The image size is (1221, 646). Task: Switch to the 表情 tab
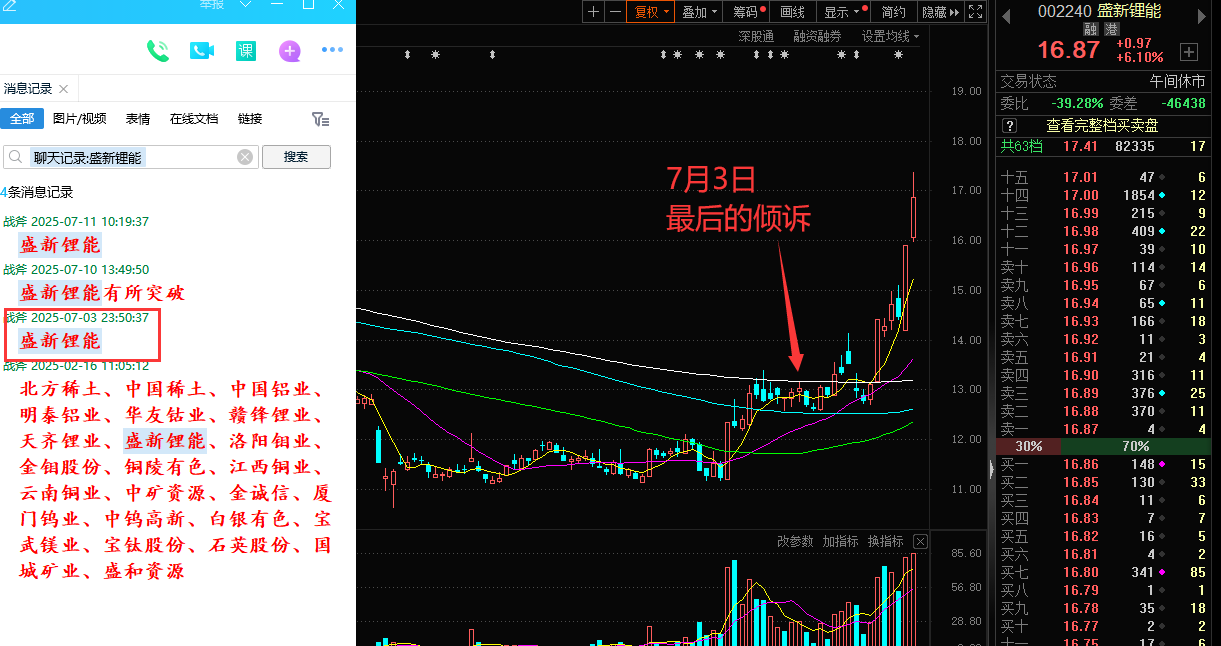pyautogui.click(x=138, y=119)
